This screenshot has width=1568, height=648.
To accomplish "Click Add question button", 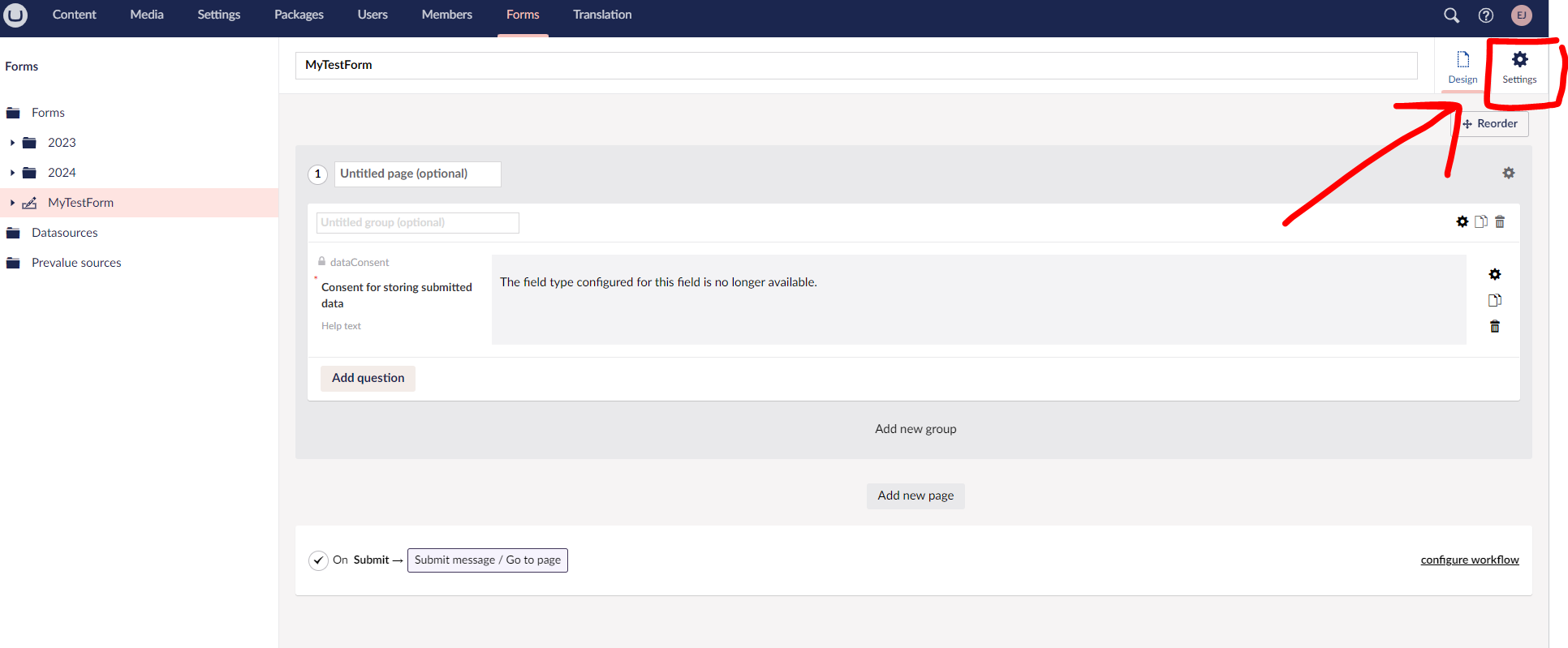I will coord(368,378).
